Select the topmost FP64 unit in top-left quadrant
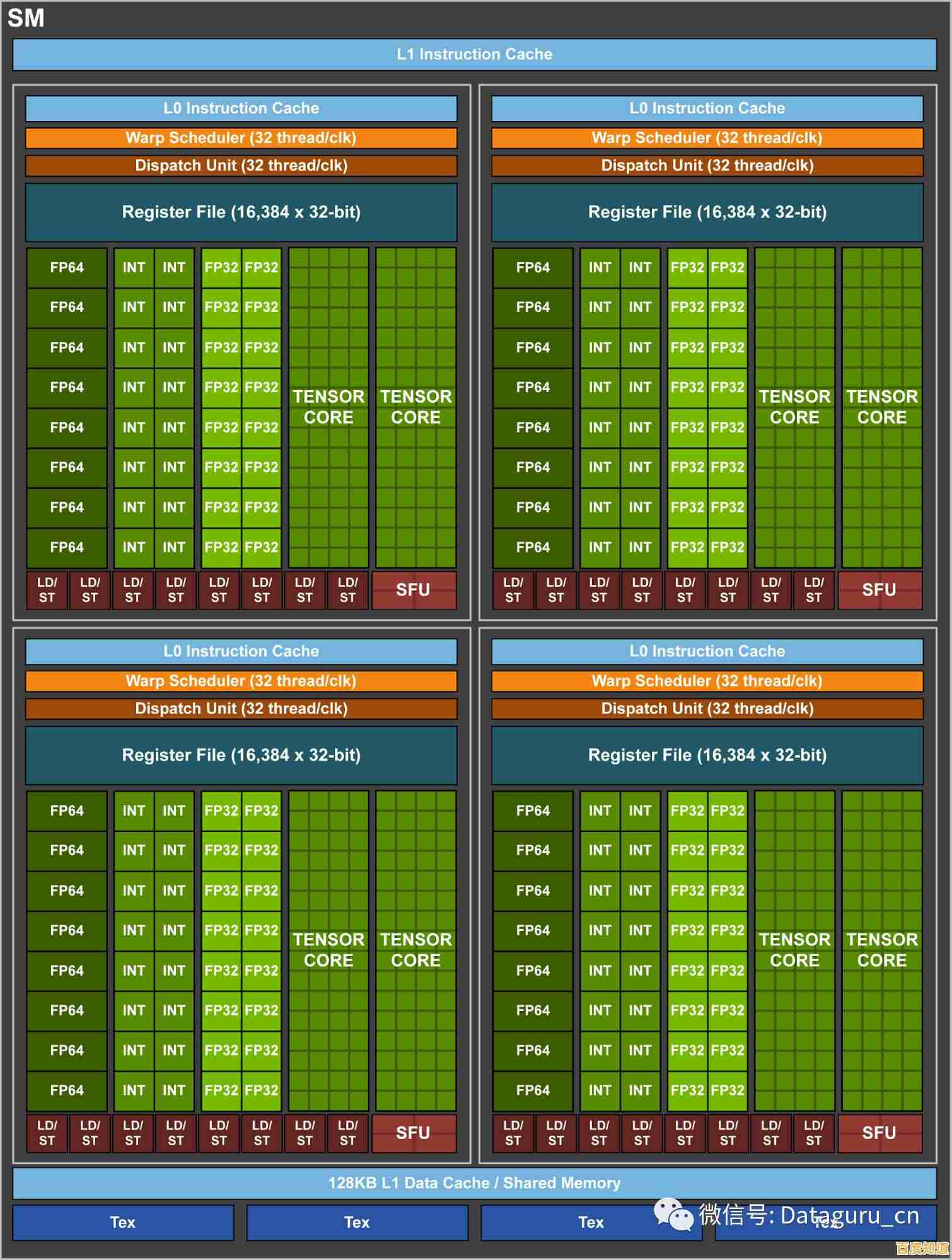Screen dimensions: 952x1260 pos(67,267)
